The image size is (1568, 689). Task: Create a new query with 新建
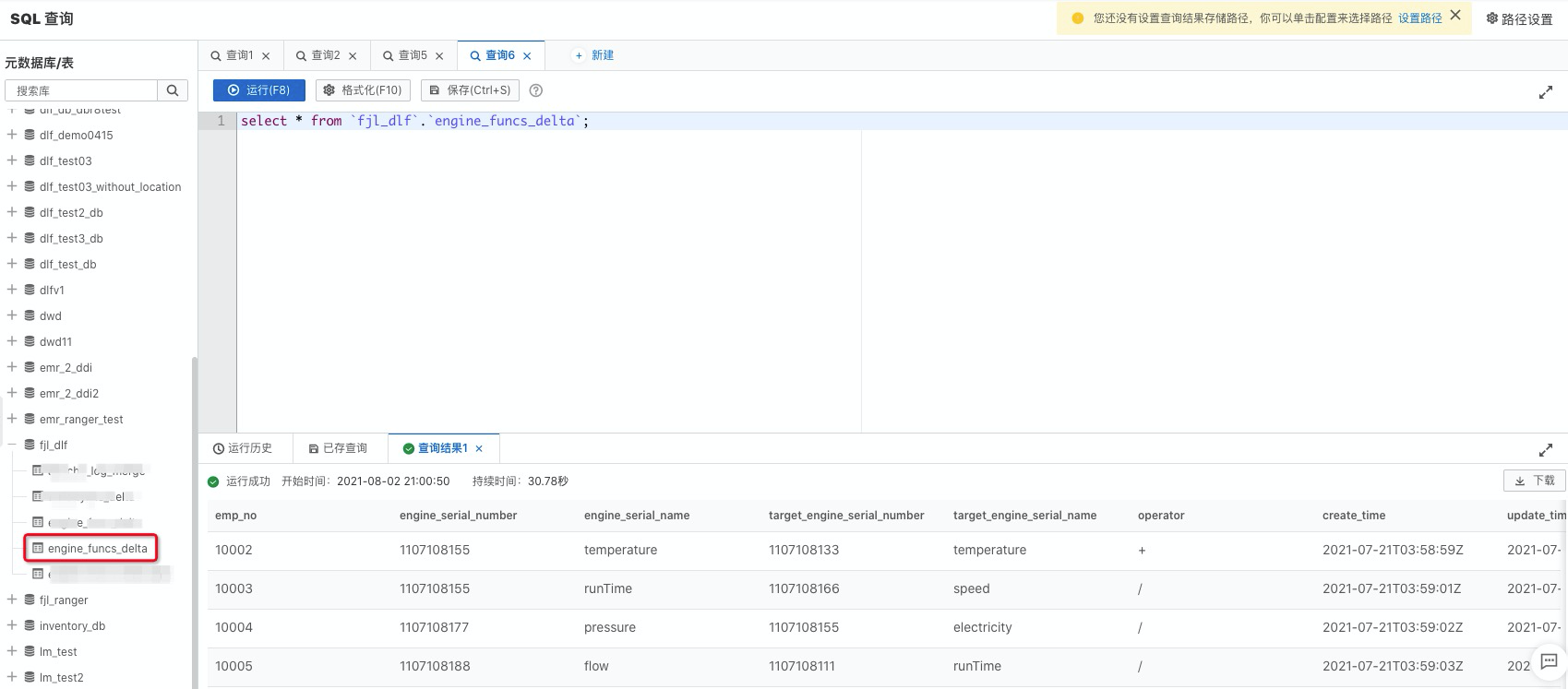point(594,55)
